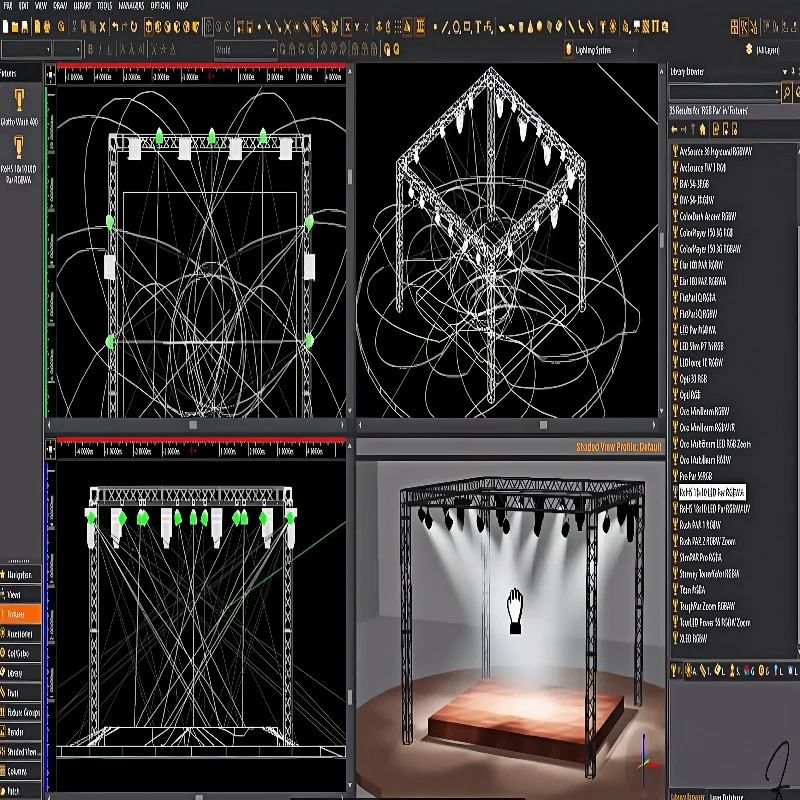Click the top-left viewport horizontal scrollbar thumb

pyautogui.click(x=193, y=424)
